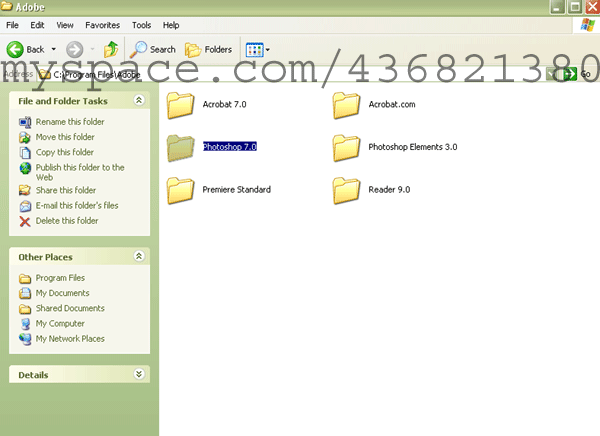The width and height of the screenshot is (600, 436).
Task: Open the Favorites menu
Action: [101, 24]
